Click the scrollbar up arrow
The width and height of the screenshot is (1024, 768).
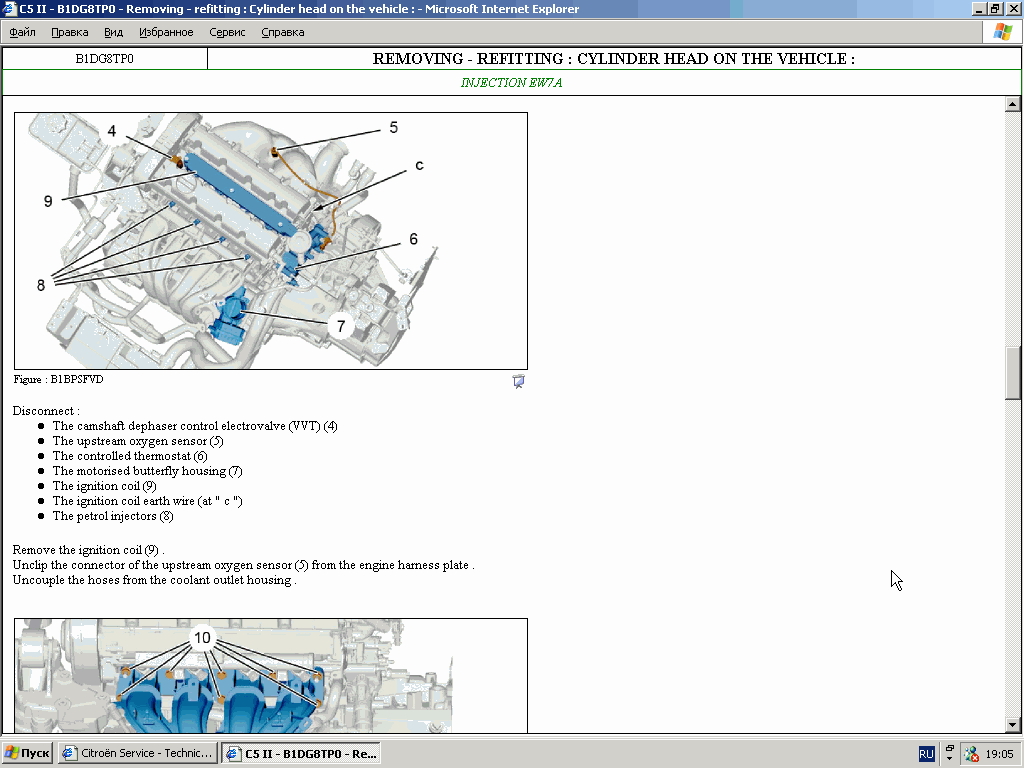1012,104
